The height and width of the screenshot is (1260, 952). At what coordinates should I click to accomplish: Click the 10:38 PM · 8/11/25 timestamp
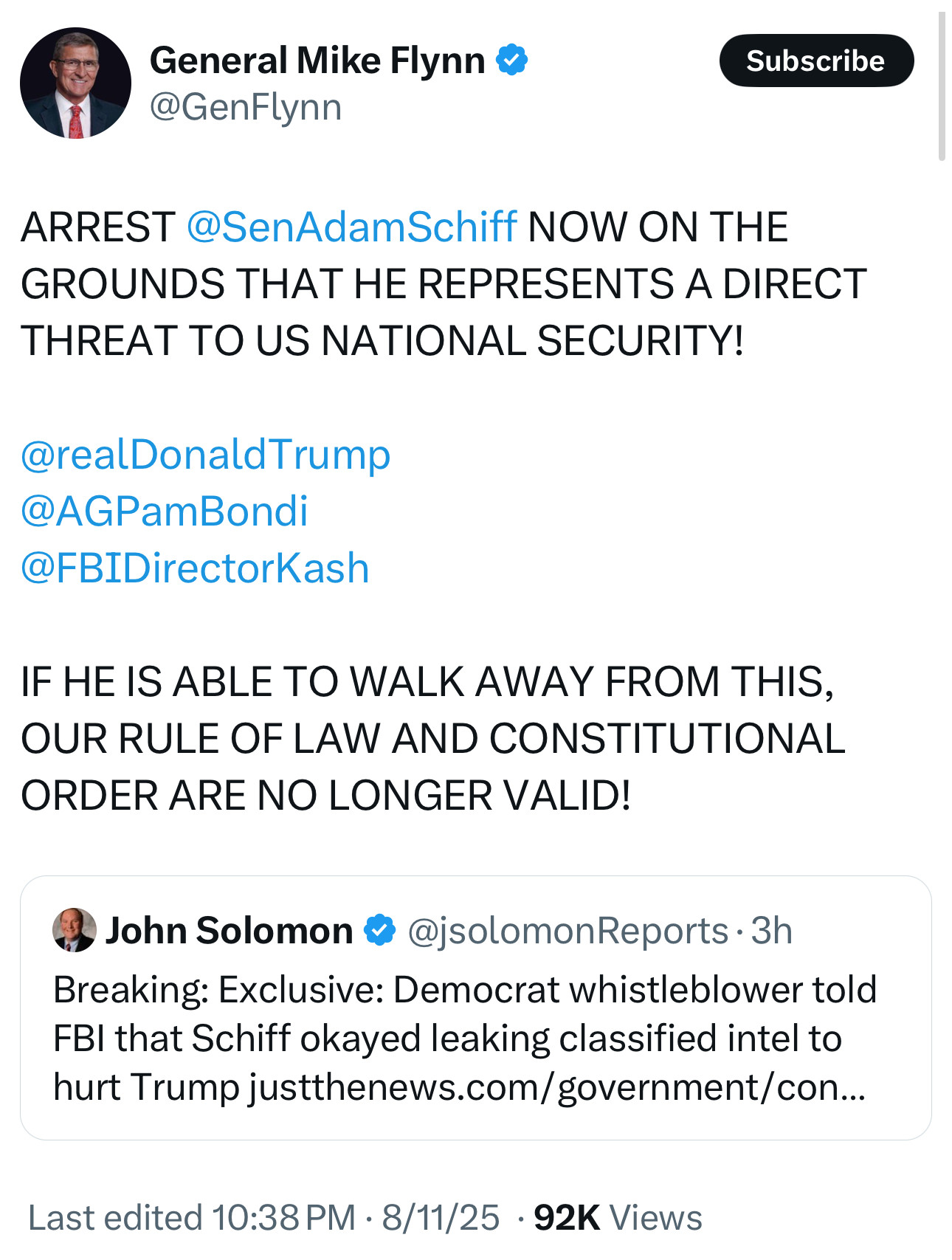click(356, 1218)
